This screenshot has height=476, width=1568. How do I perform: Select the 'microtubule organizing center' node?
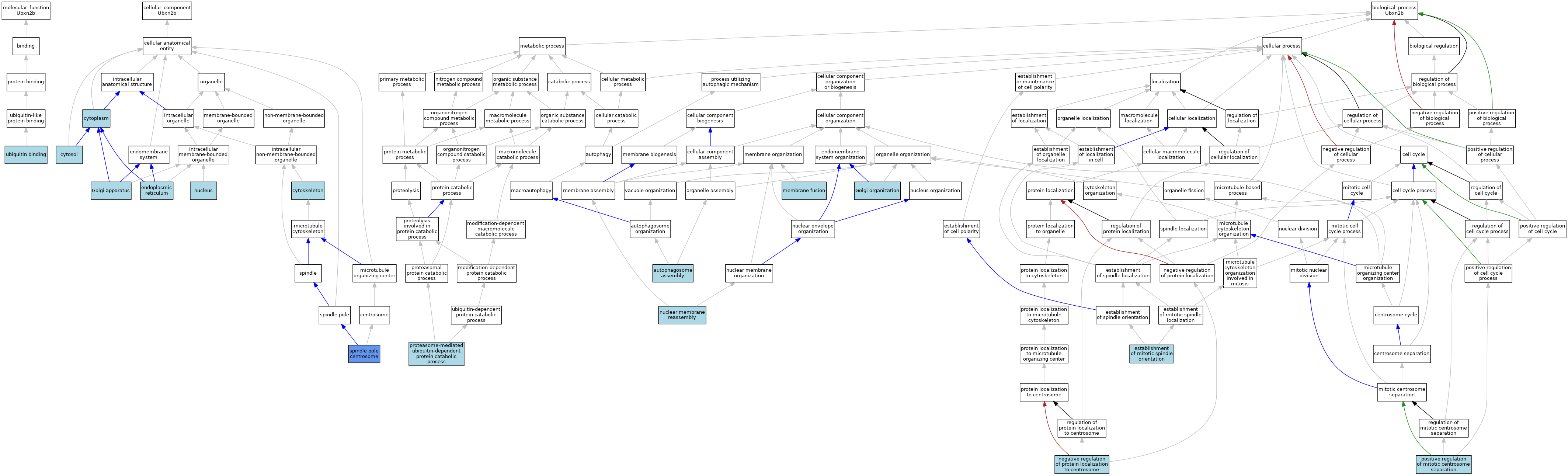[374, 273]
